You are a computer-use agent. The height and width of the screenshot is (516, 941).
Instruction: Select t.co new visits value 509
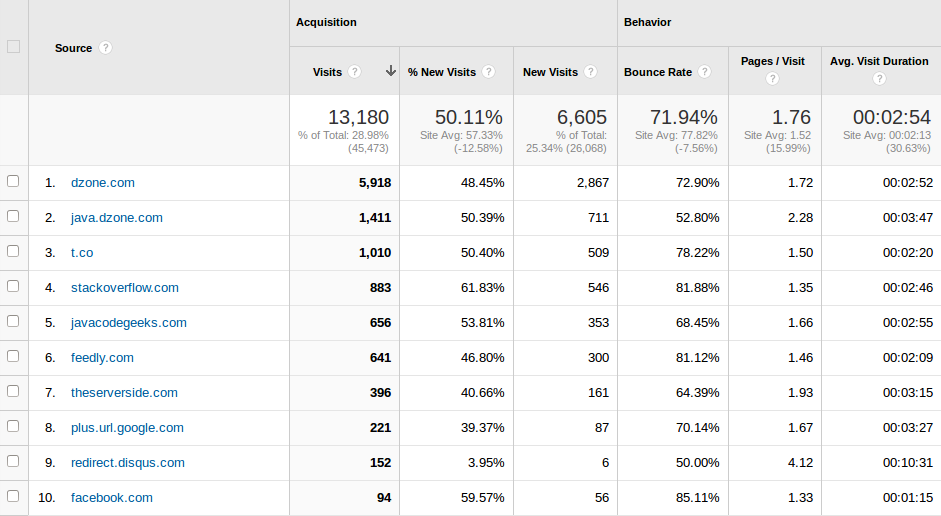[x=598, y=253]
